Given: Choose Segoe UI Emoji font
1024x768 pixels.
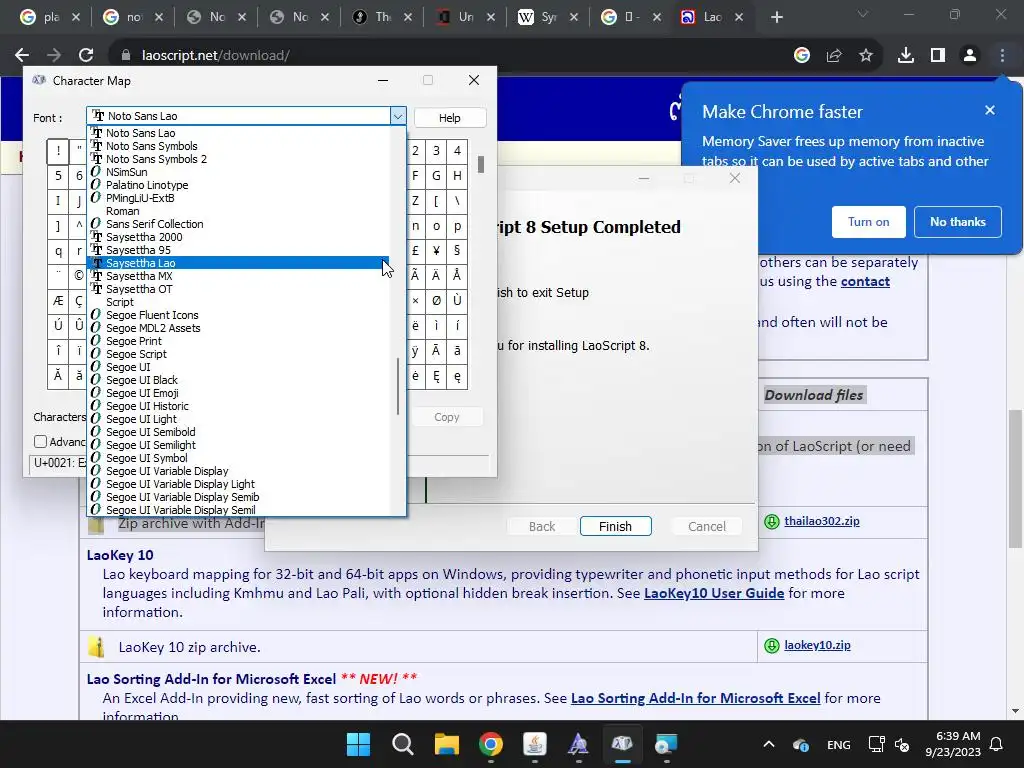Looking at the screenshot, I should point(238,392).
